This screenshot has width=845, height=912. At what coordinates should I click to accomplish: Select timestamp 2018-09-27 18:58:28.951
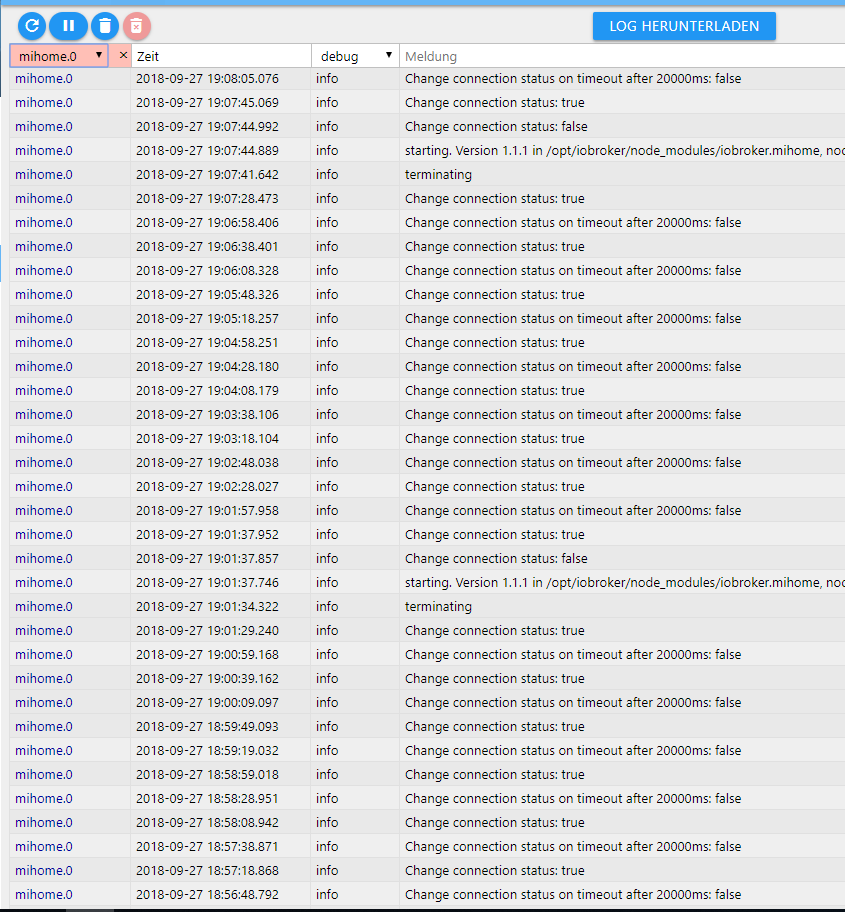(x=207, y=799)
